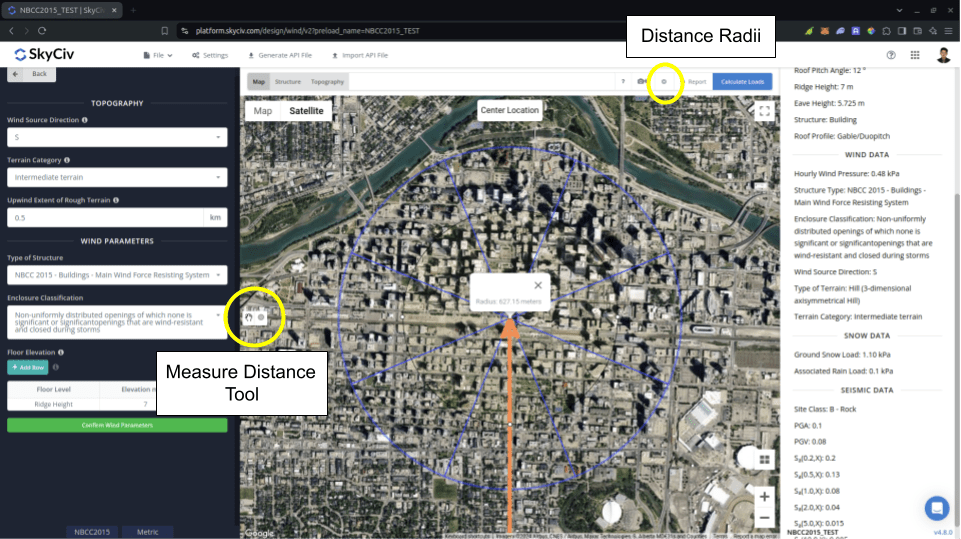Select the circle measure distance tool
Screen dimensions: 961x539
[261, 317]
